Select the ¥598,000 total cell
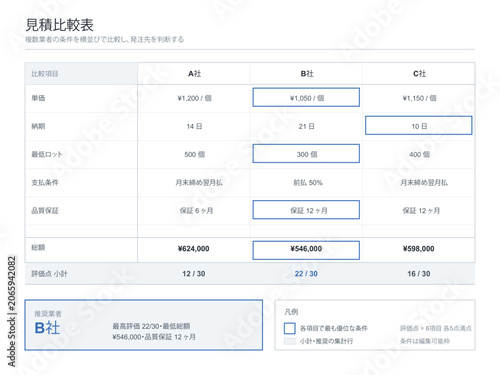 click(x=419, y=249)
